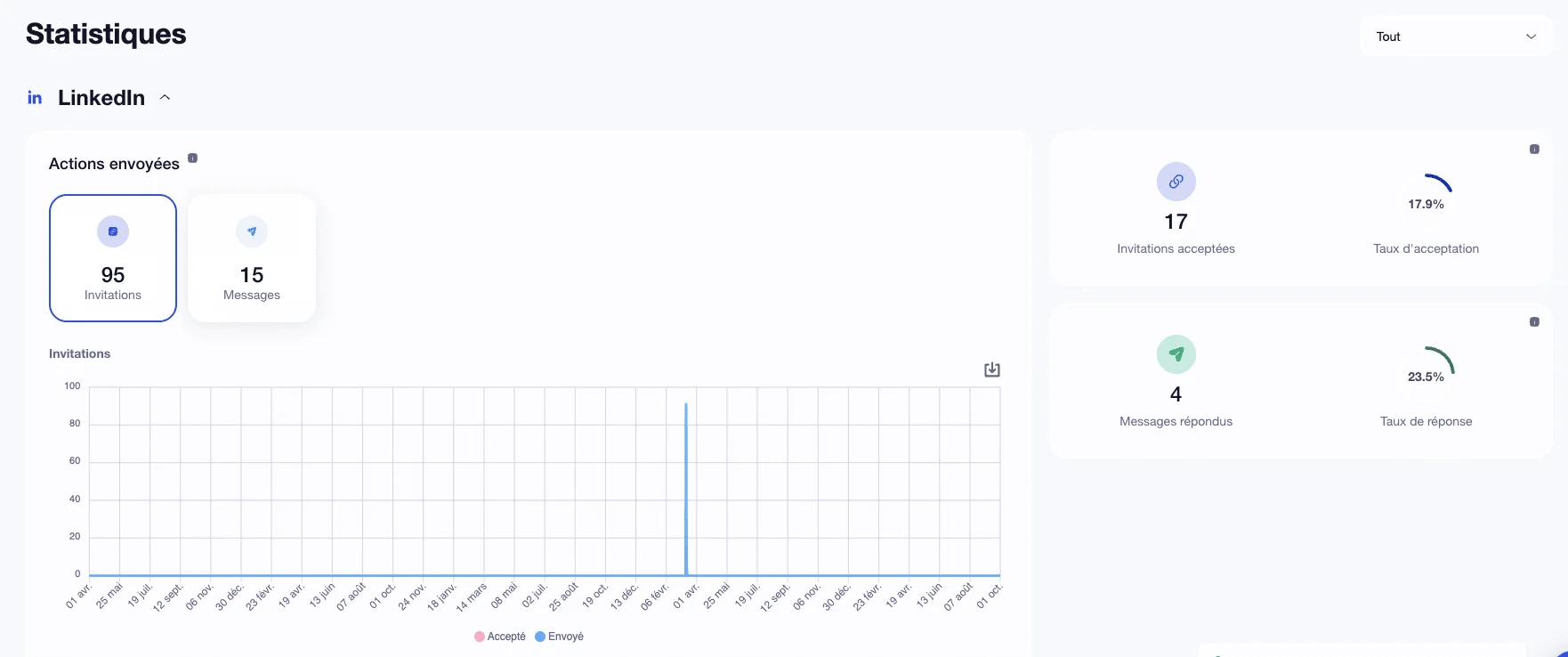1568x657 pixels.
Task: Click the 17 invitations acceptées value
Action: pos(1176,222)
